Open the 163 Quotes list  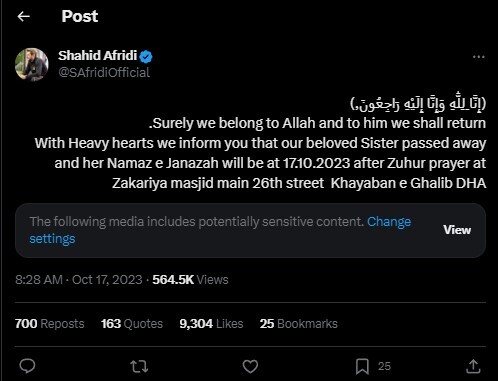point(132,324)
